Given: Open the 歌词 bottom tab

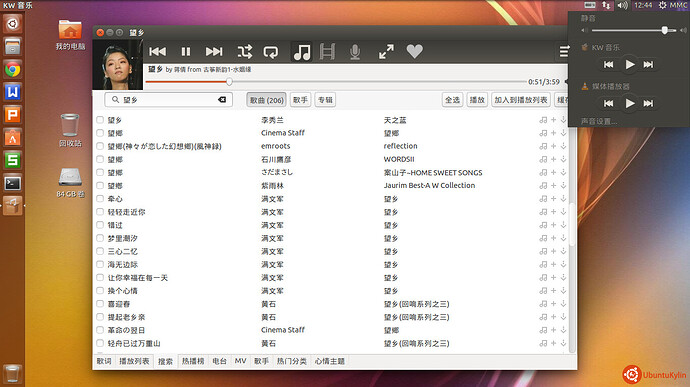Looking at the screenshot, I should click(x=104, y=361).
